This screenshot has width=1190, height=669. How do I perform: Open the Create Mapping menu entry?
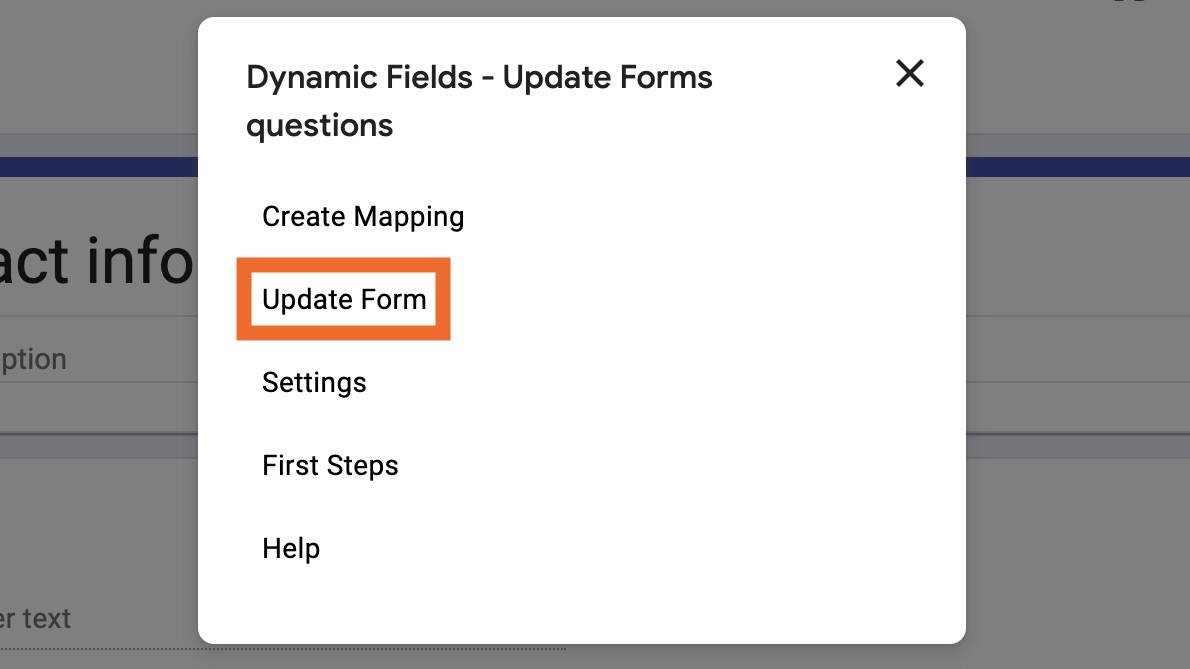click(363, 217)
